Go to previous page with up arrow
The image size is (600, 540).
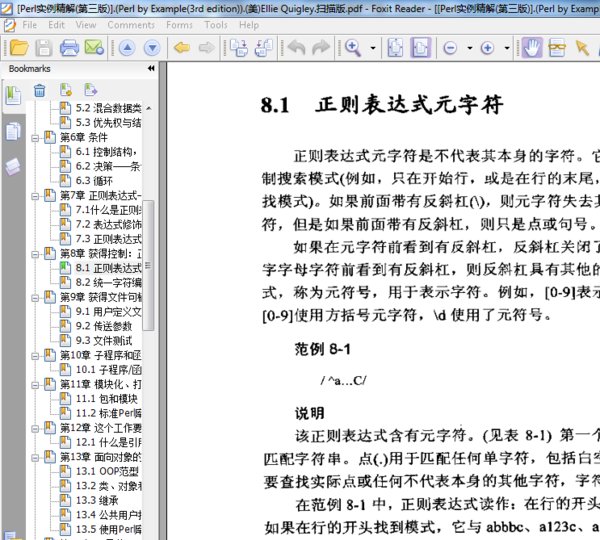point(127,48)
